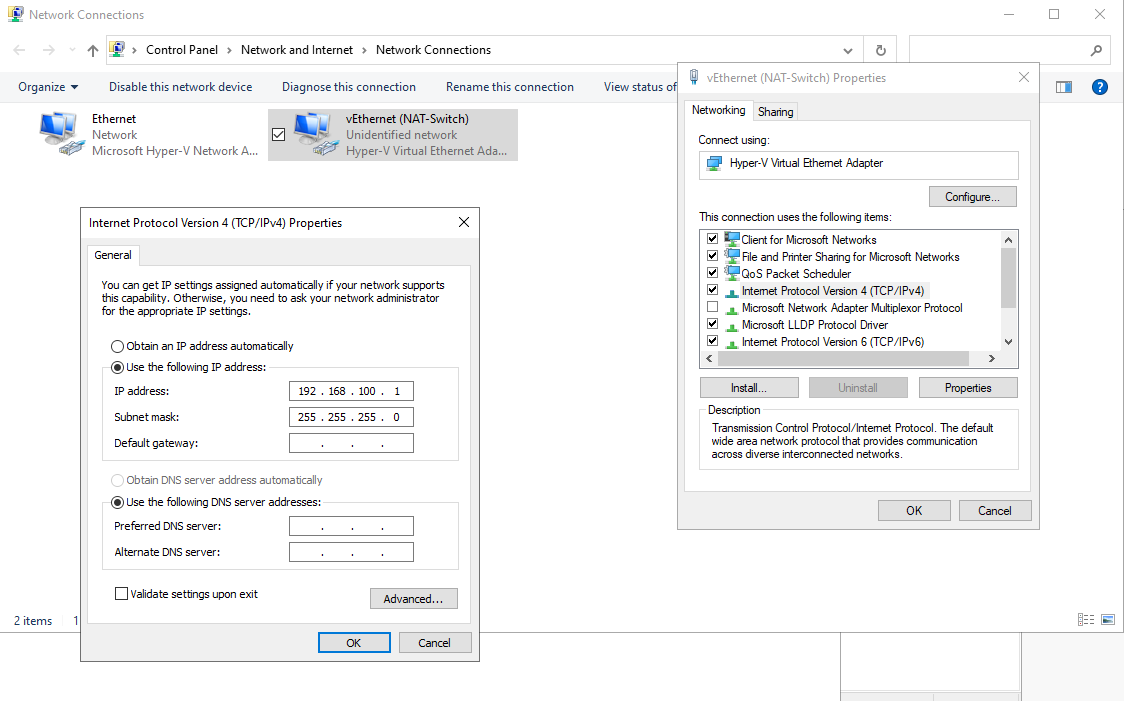
Task: Open the Organize dropdown menu
Action: (48, 87)
